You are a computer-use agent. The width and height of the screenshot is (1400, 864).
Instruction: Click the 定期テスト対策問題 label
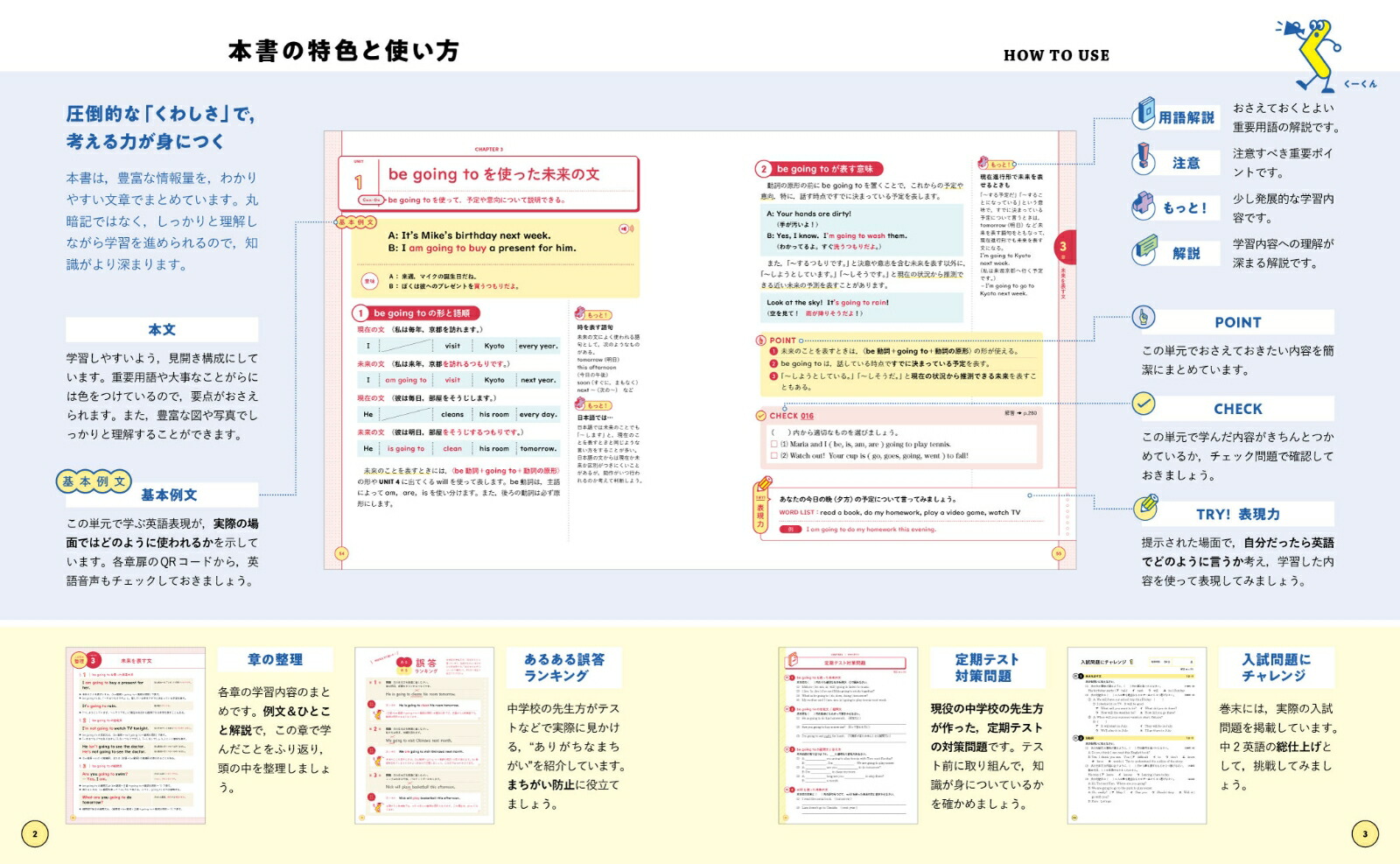click(x=986, y=667)
